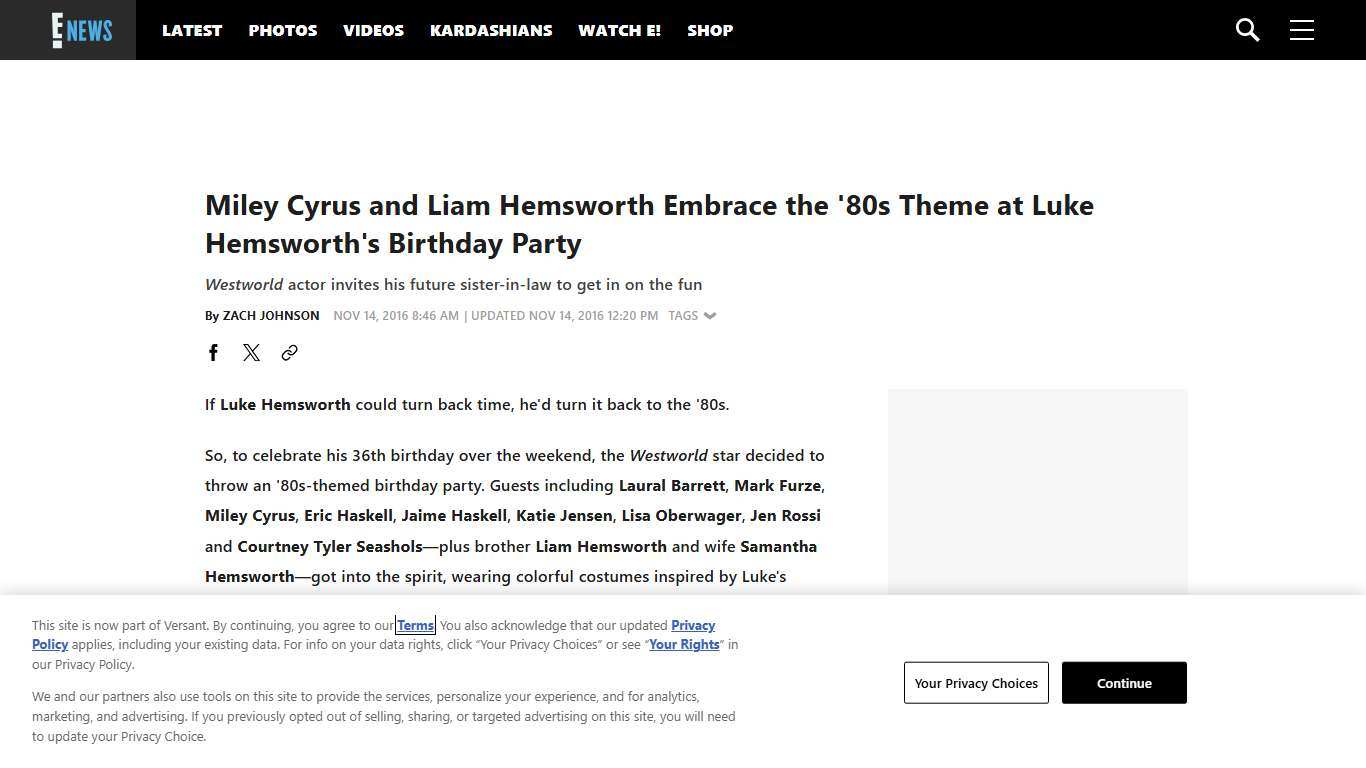Click WATCH E! nav item
1366x768 pixels.
pos(619,30)
